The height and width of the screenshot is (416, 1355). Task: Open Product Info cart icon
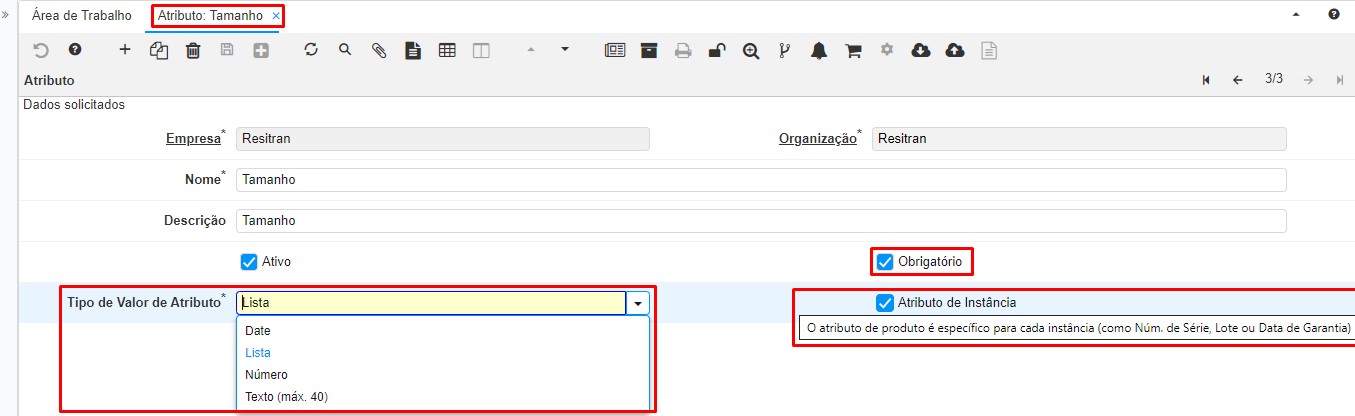853,50
